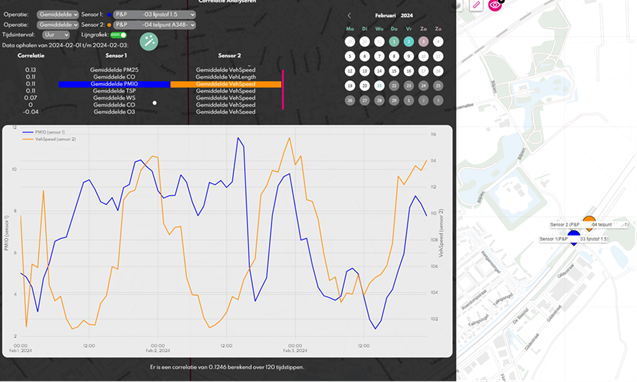
Task: Click the blue Sensor 1 color dot
Action: [x=109, y=15]
